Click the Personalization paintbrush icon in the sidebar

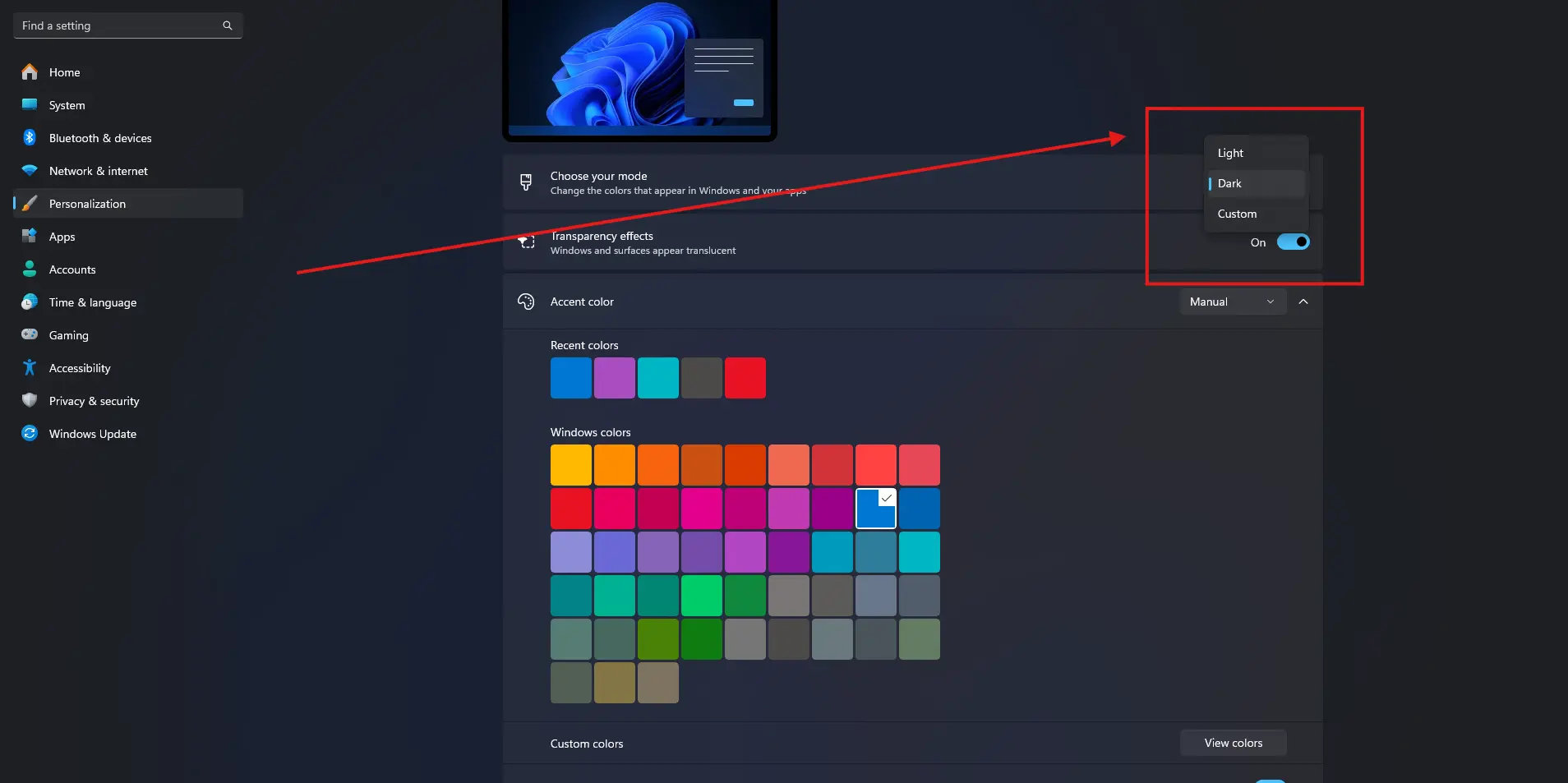[x=30, y=204]
